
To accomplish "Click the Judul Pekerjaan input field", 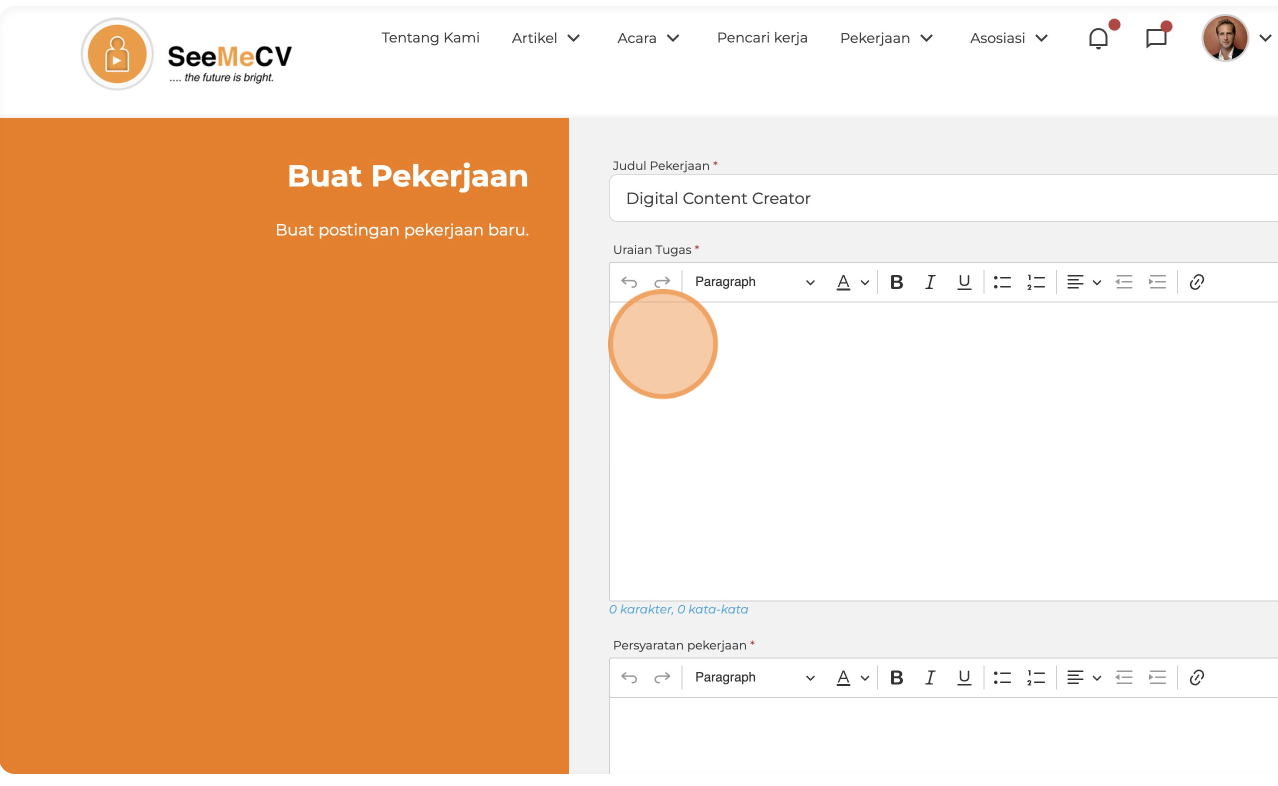I will click(943, 198).
